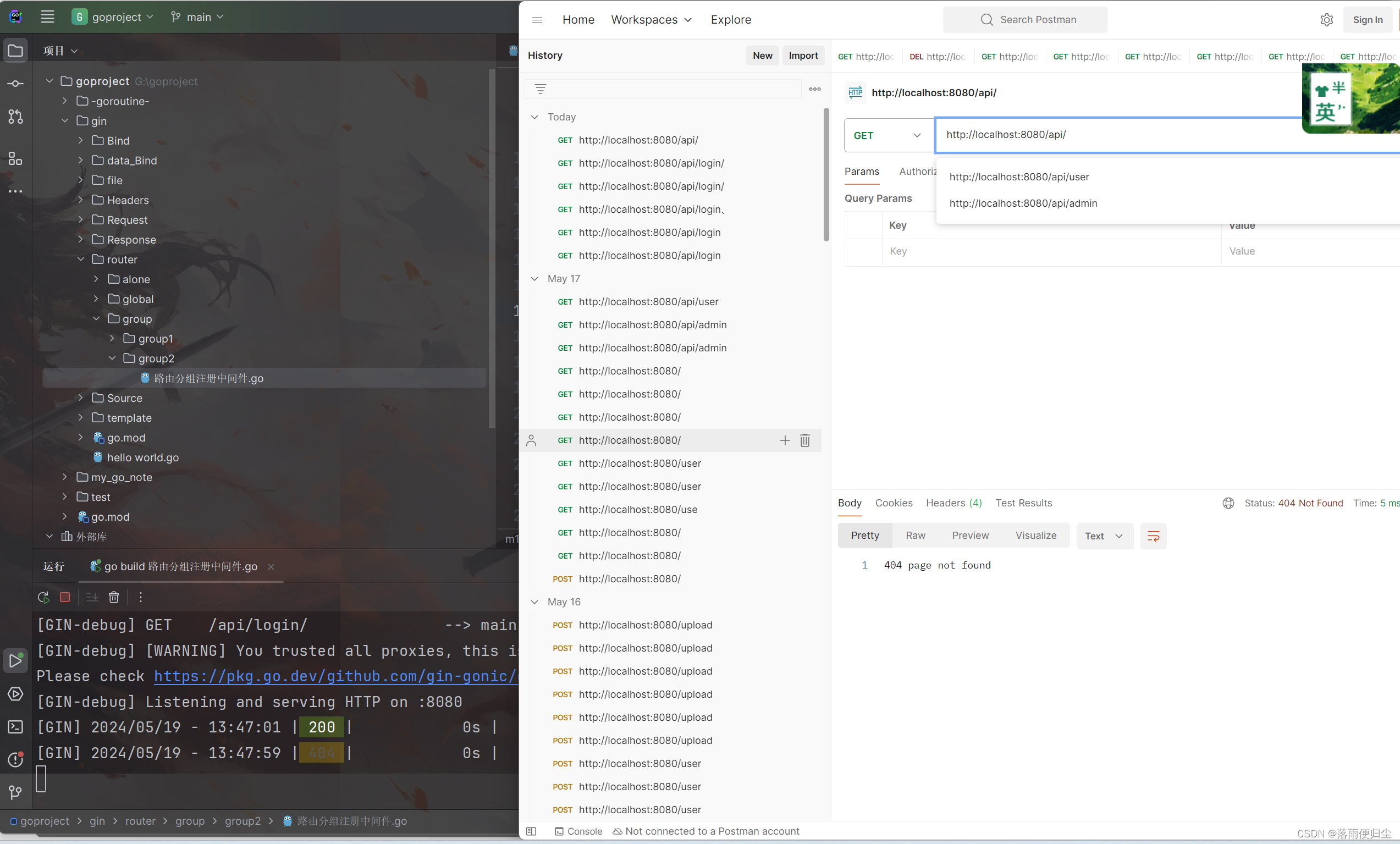Switch to response Headers (4) tab

[x=953, y=503]
